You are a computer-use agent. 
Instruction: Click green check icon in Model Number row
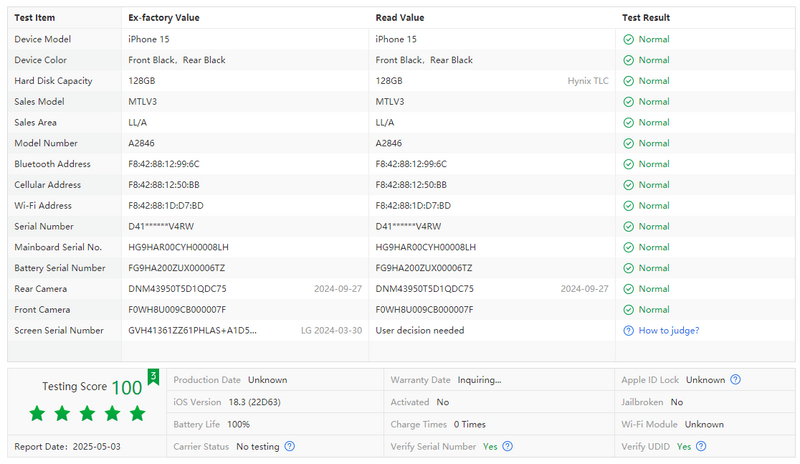629,143
